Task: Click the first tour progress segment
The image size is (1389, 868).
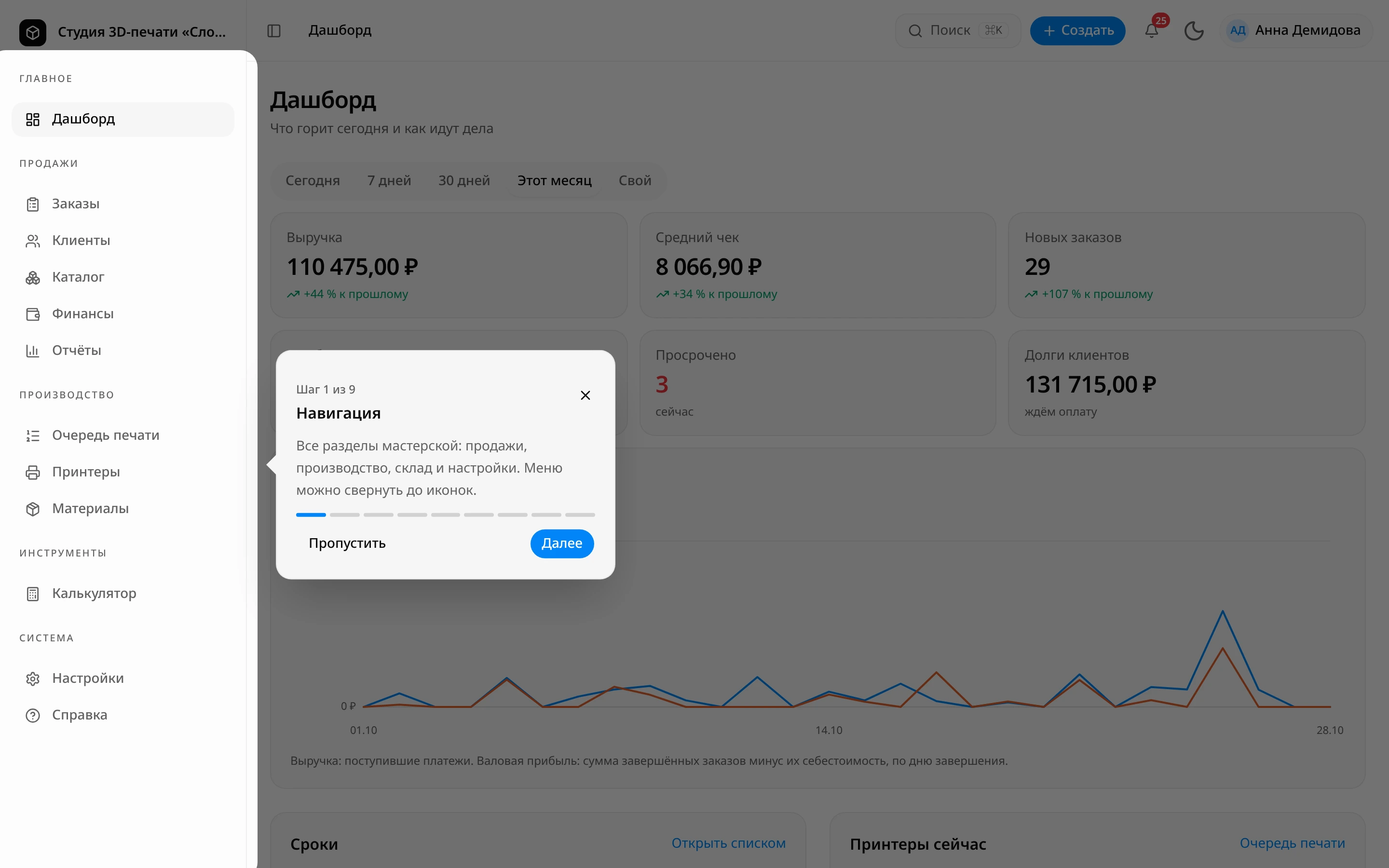Action: (311, 515)
